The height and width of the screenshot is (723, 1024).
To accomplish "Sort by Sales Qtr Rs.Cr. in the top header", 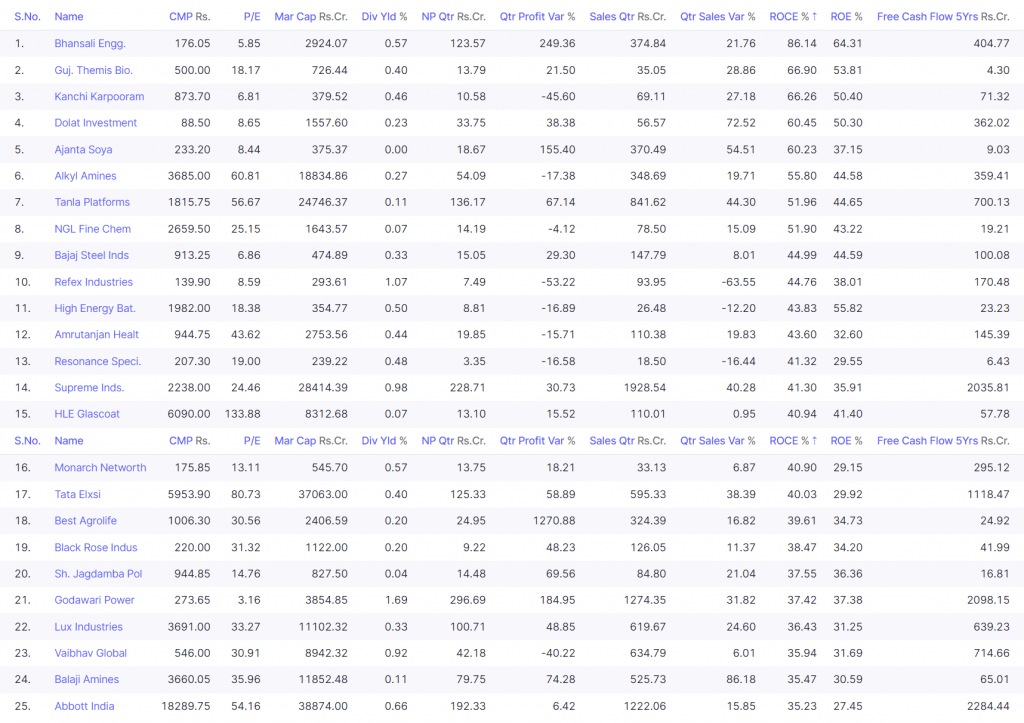I will click(628, 16).
